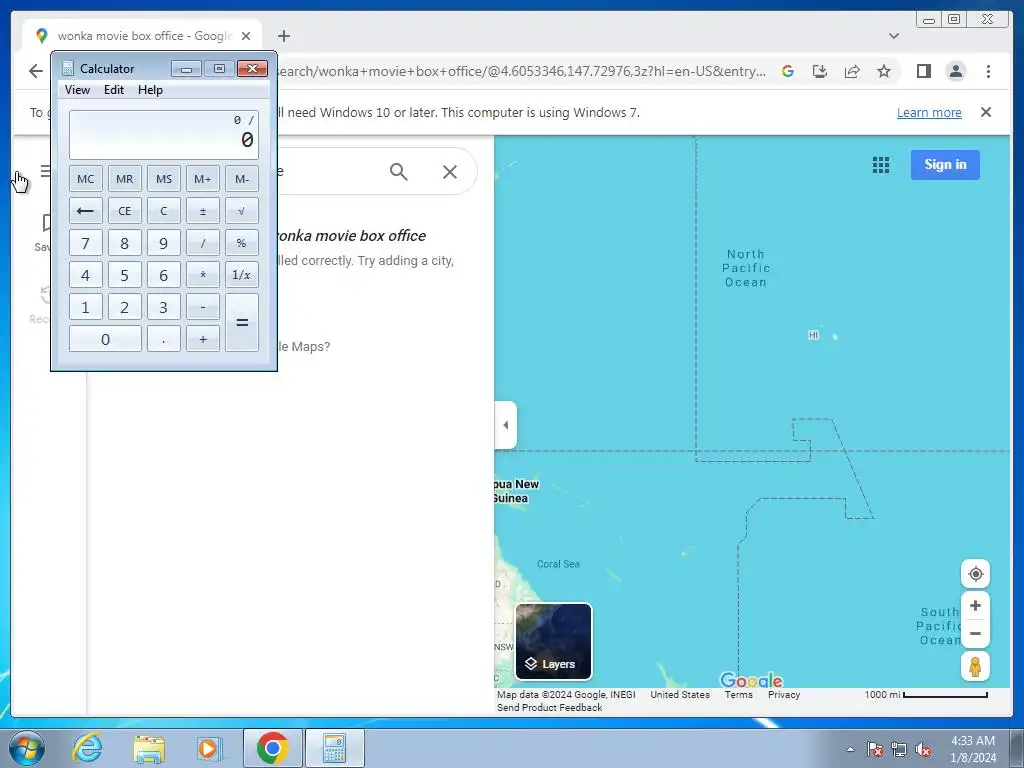Click the Calculator M+ button
This screenshot has width=1024, height=768.
202,179
